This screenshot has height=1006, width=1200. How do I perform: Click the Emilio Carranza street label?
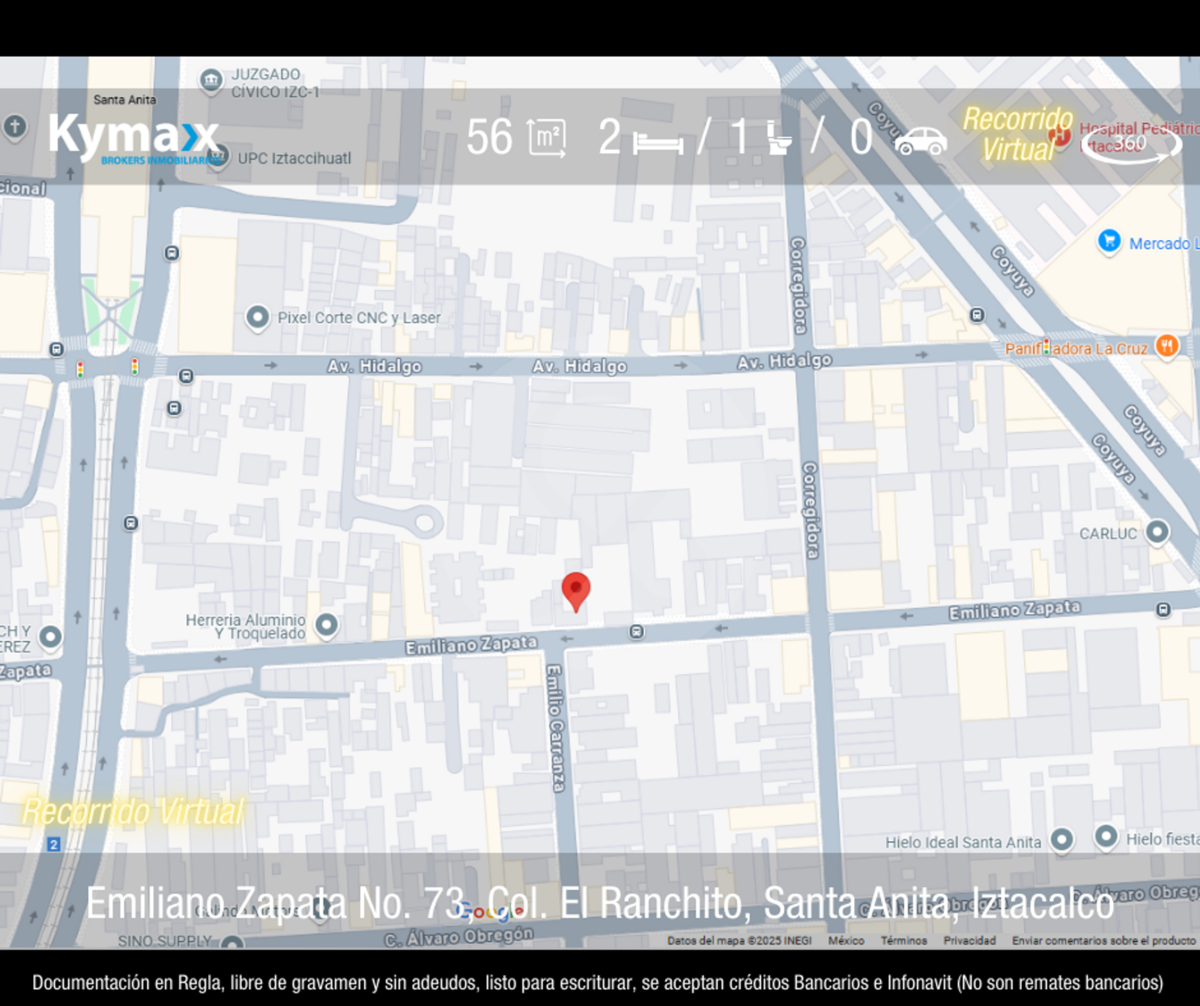[556, 728]
